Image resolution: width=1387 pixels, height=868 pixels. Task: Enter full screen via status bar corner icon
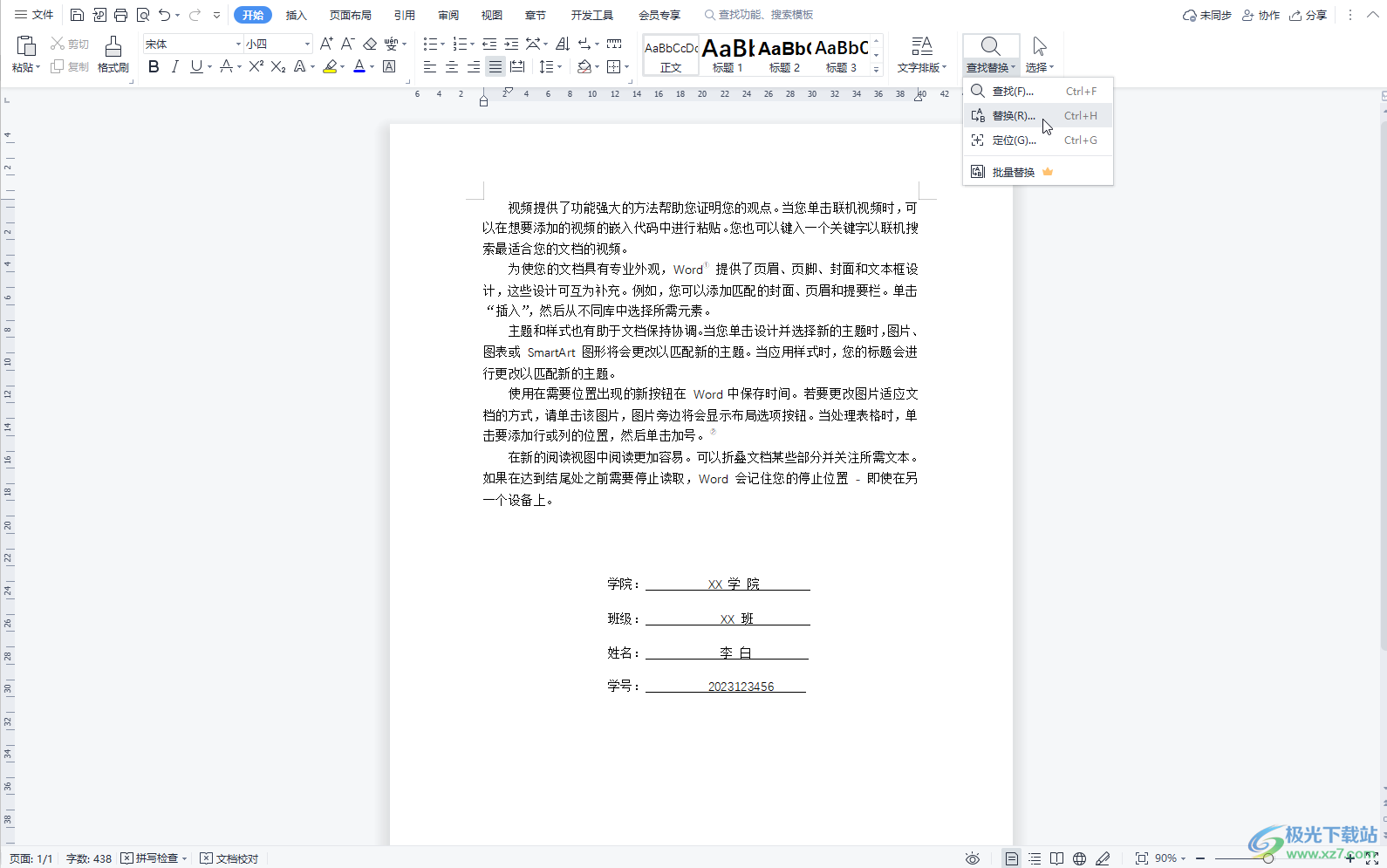pyautogui.click(x=1371, y=858)
